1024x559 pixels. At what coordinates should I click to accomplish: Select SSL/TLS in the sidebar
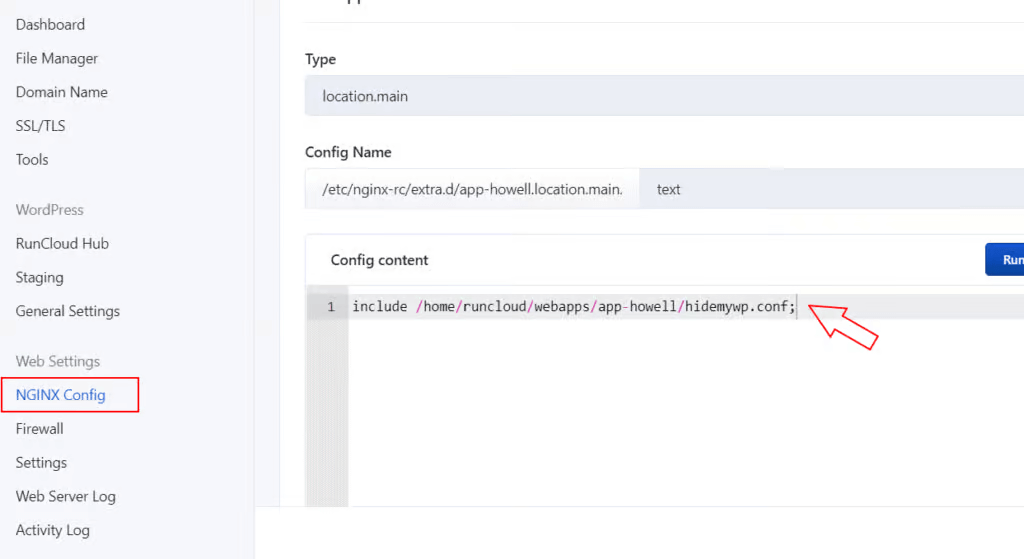pos(40,126)
